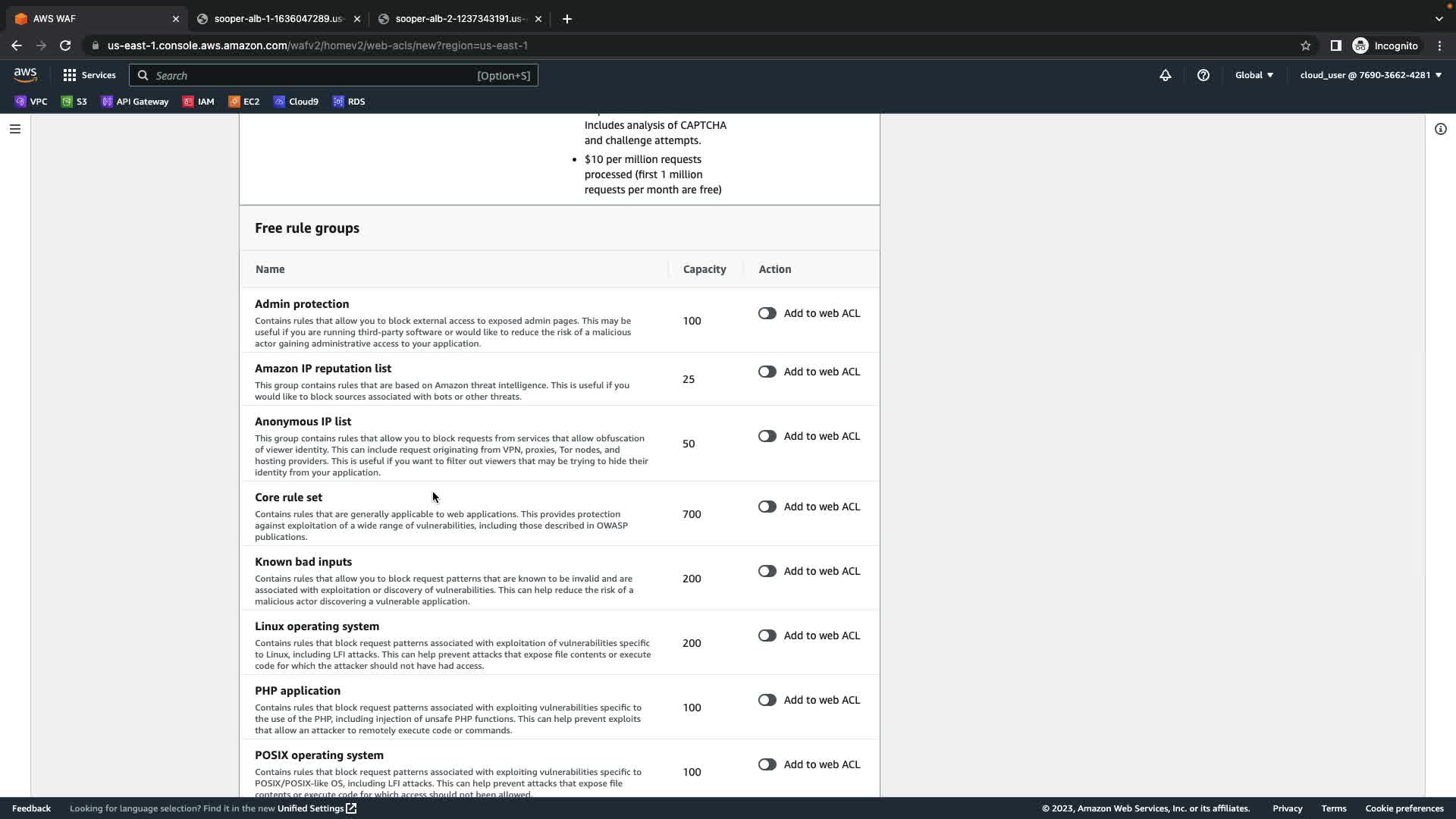Click the AWS logo home icon
Viewport: 1456px width, 819px height.
(25, 75)
